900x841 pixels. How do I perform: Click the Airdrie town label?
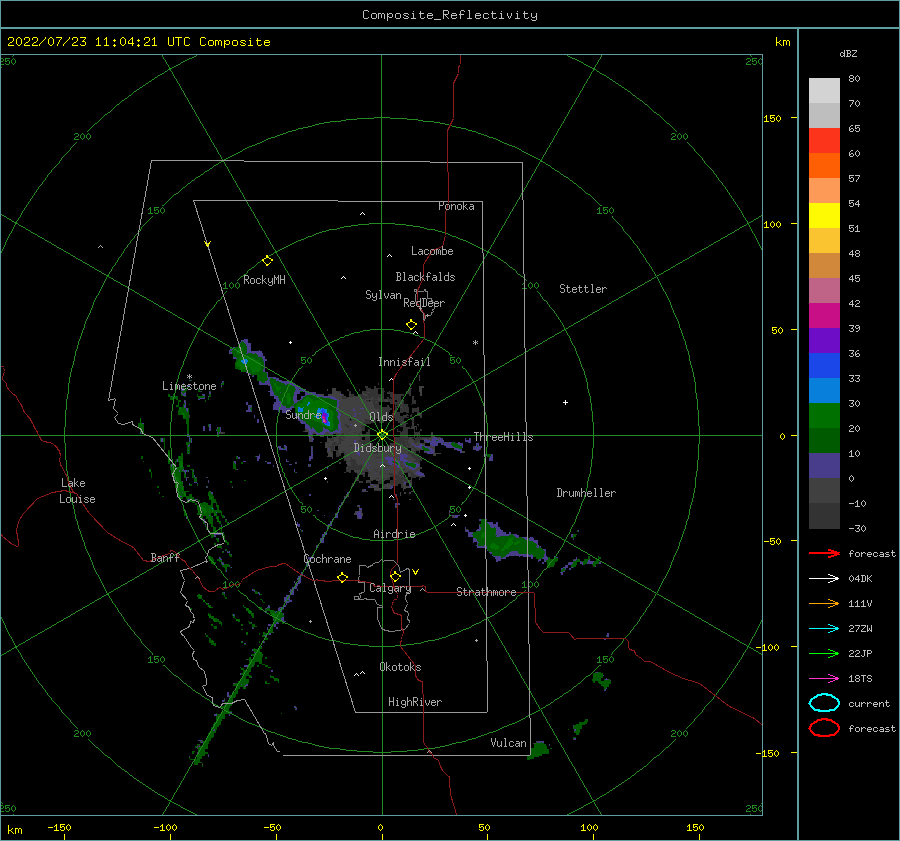pos(394,534)
